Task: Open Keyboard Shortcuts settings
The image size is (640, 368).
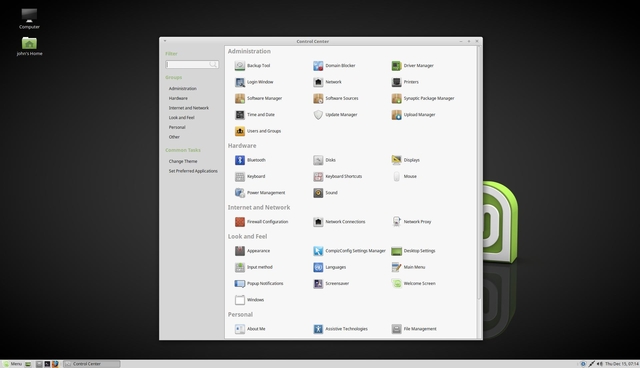Action: (338, 177)
